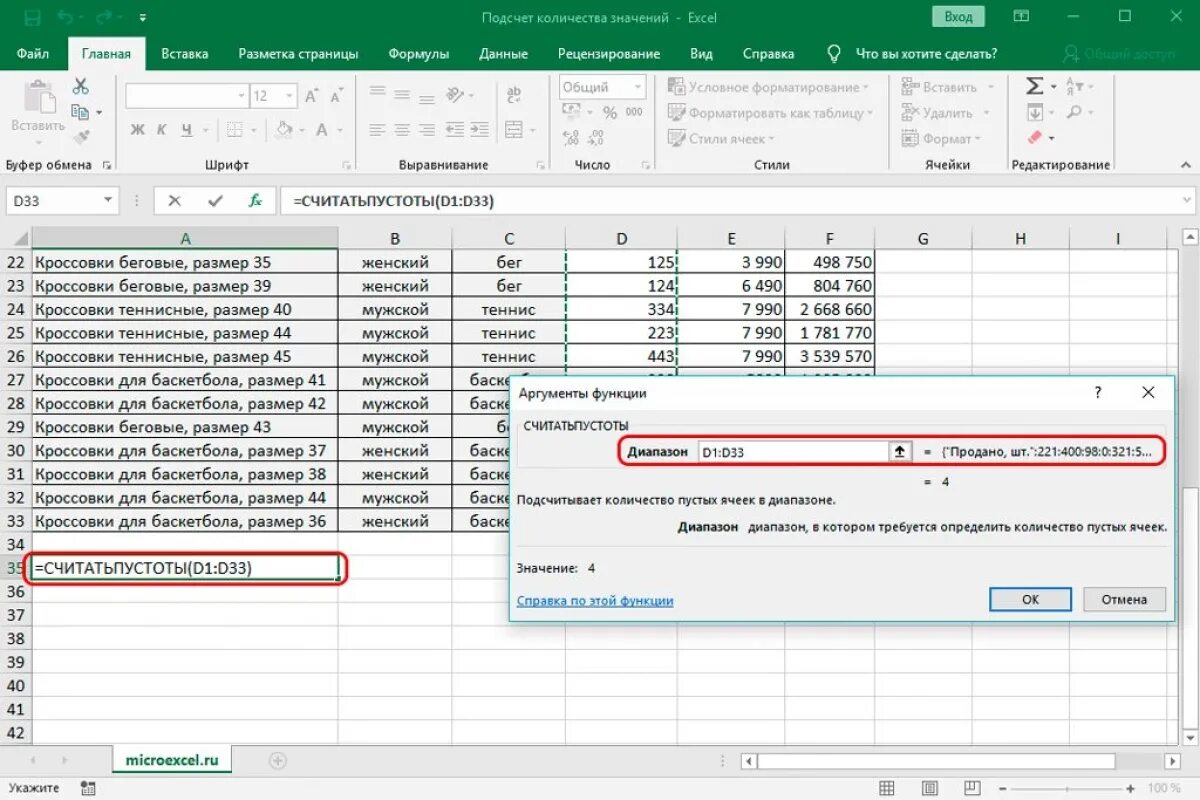Click the OK button in dialog

[1031, 599]
